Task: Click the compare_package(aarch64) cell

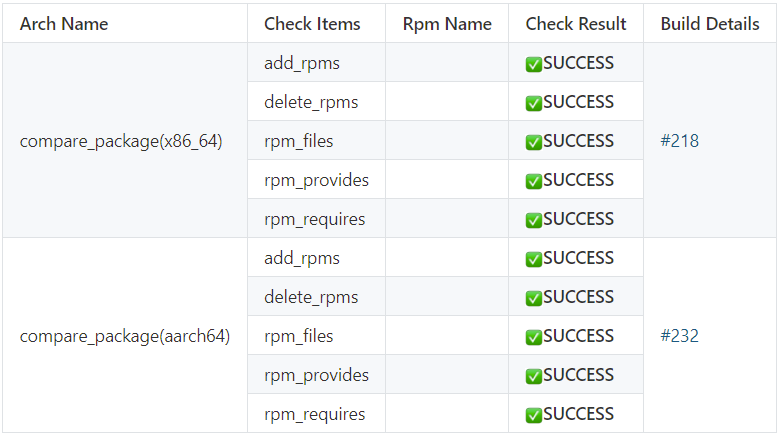Action: [x=125, y=336]
